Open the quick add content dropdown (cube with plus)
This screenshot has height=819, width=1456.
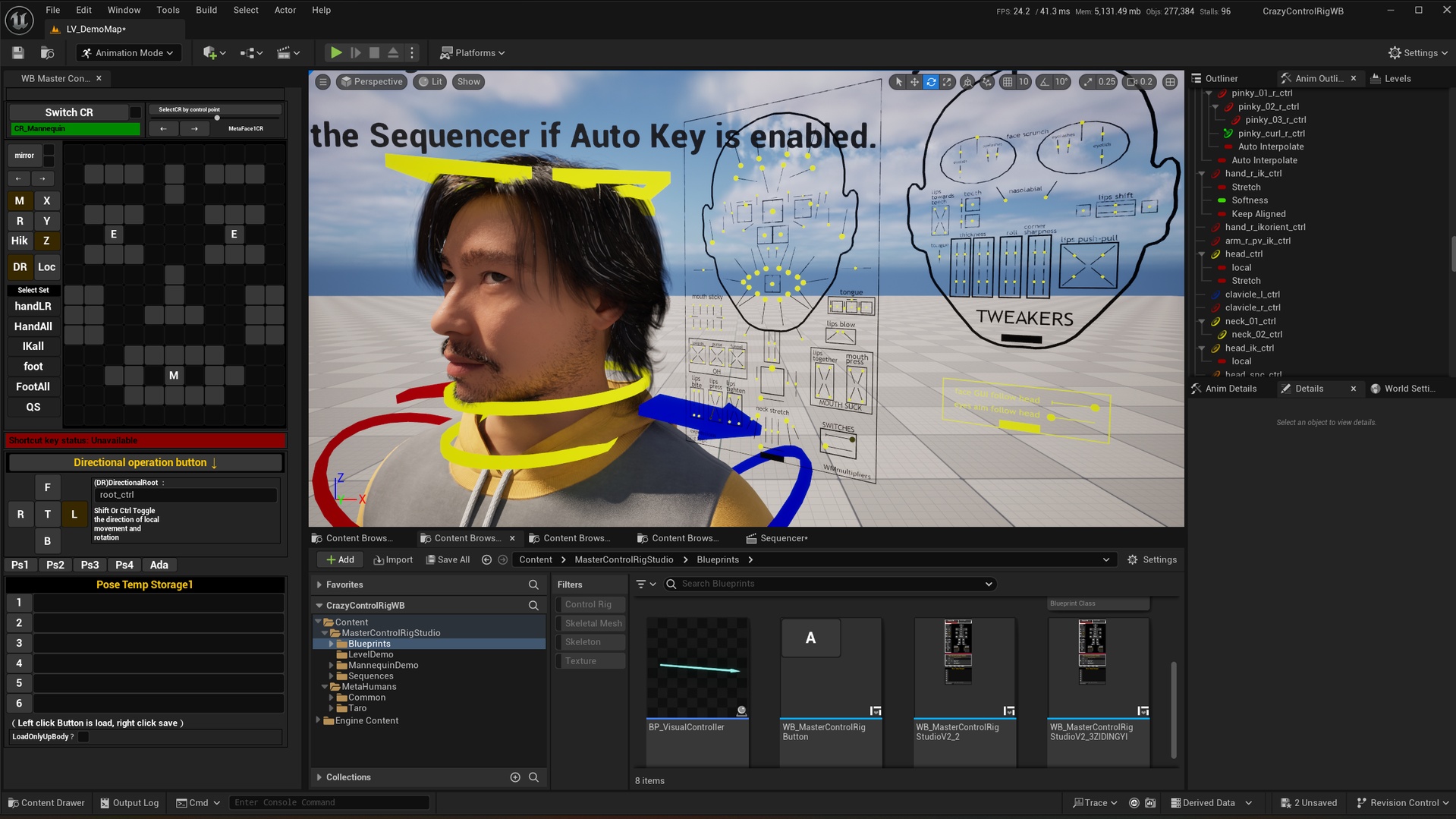click(215, 53)
